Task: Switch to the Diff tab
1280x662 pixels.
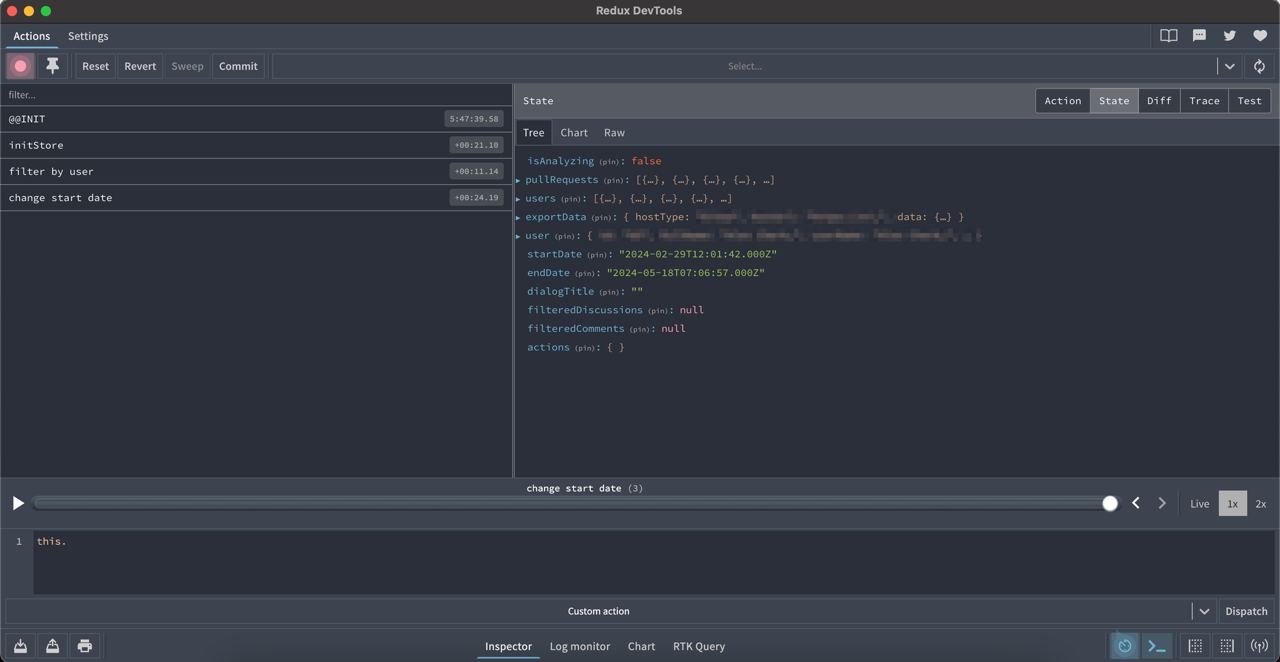Action: [1158, 100]
